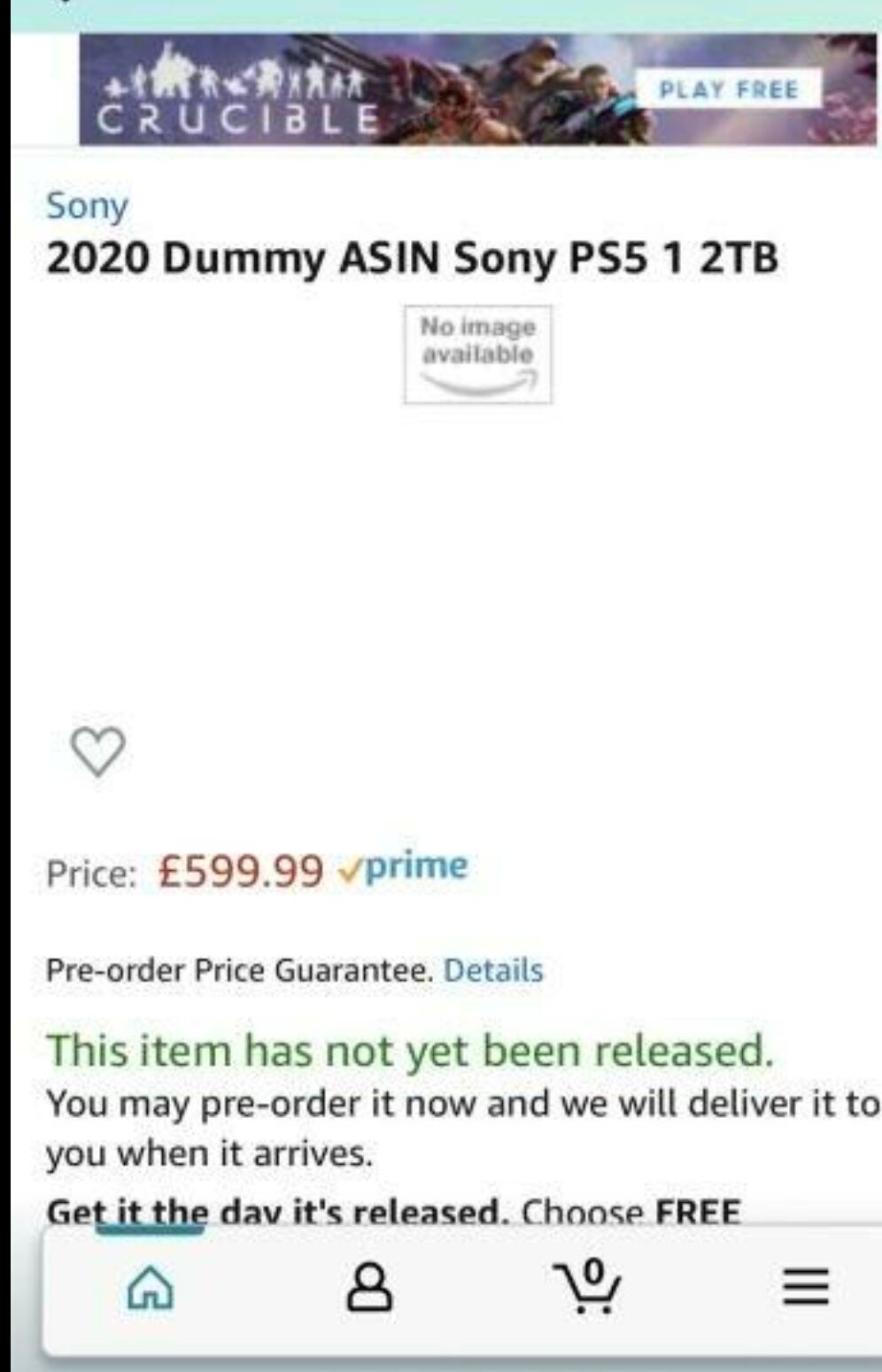Viewport: 882px width, 1372px height.
Task: Select the 2020 Dummy ASIN Sony PS5 title
Action: click(x=412, y=258)
